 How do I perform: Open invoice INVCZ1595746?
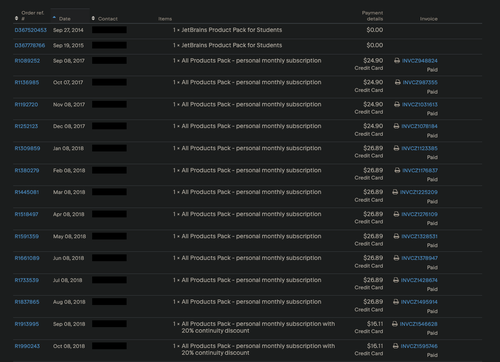(419, 346)
